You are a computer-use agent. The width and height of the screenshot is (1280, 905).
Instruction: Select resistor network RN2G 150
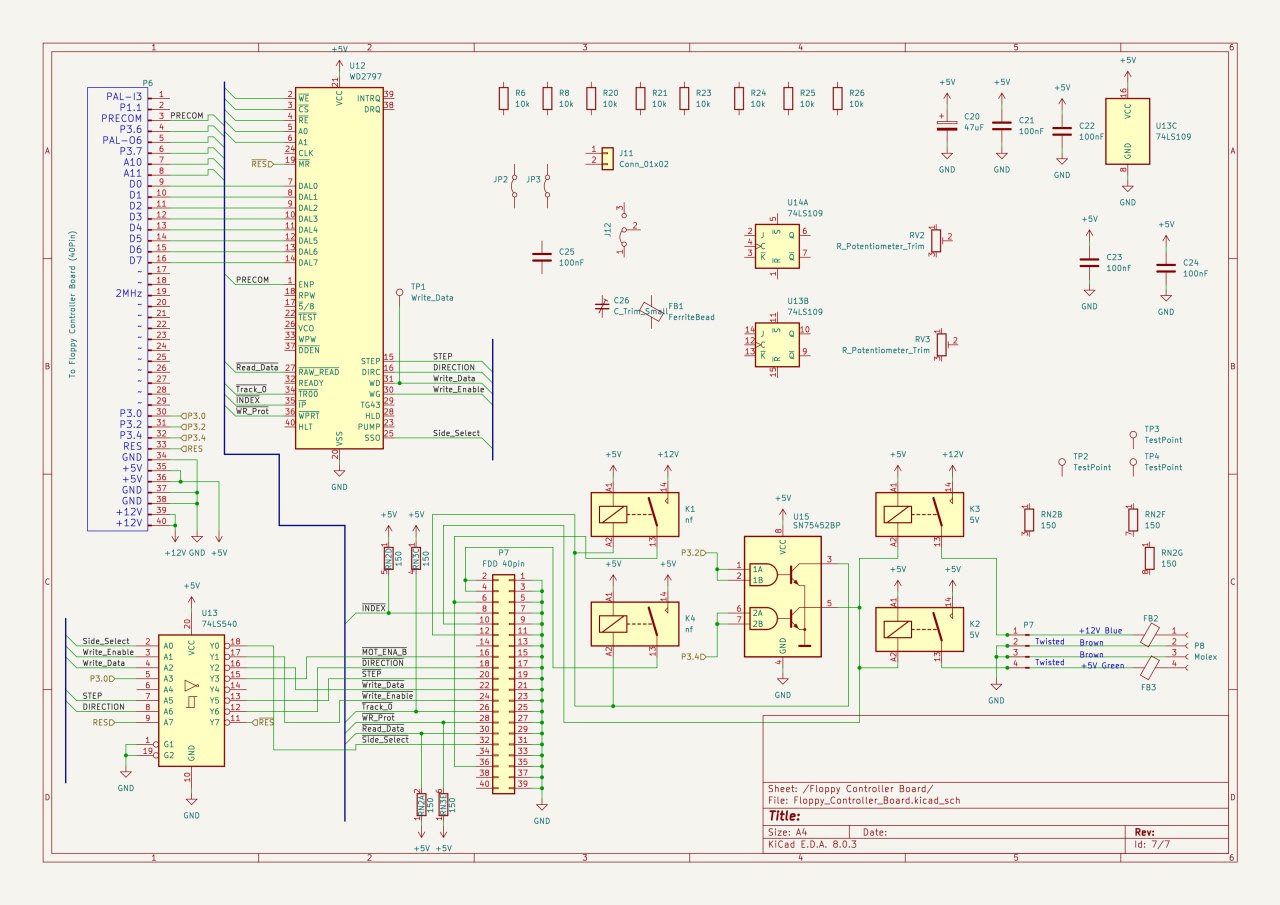[x=1149, y=559]
